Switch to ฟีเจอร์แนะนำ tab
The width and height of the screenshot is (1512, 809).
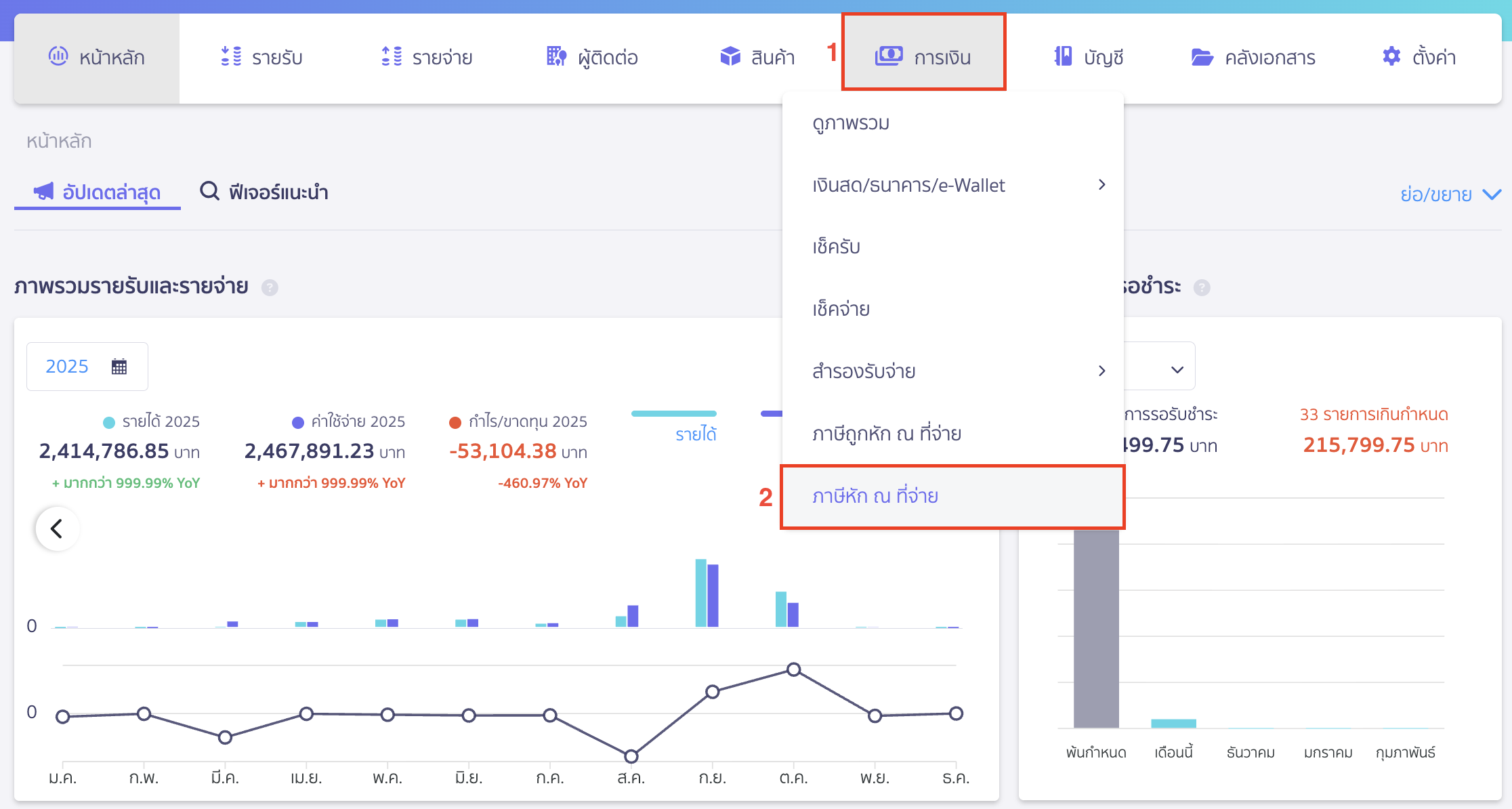point(264,192)
